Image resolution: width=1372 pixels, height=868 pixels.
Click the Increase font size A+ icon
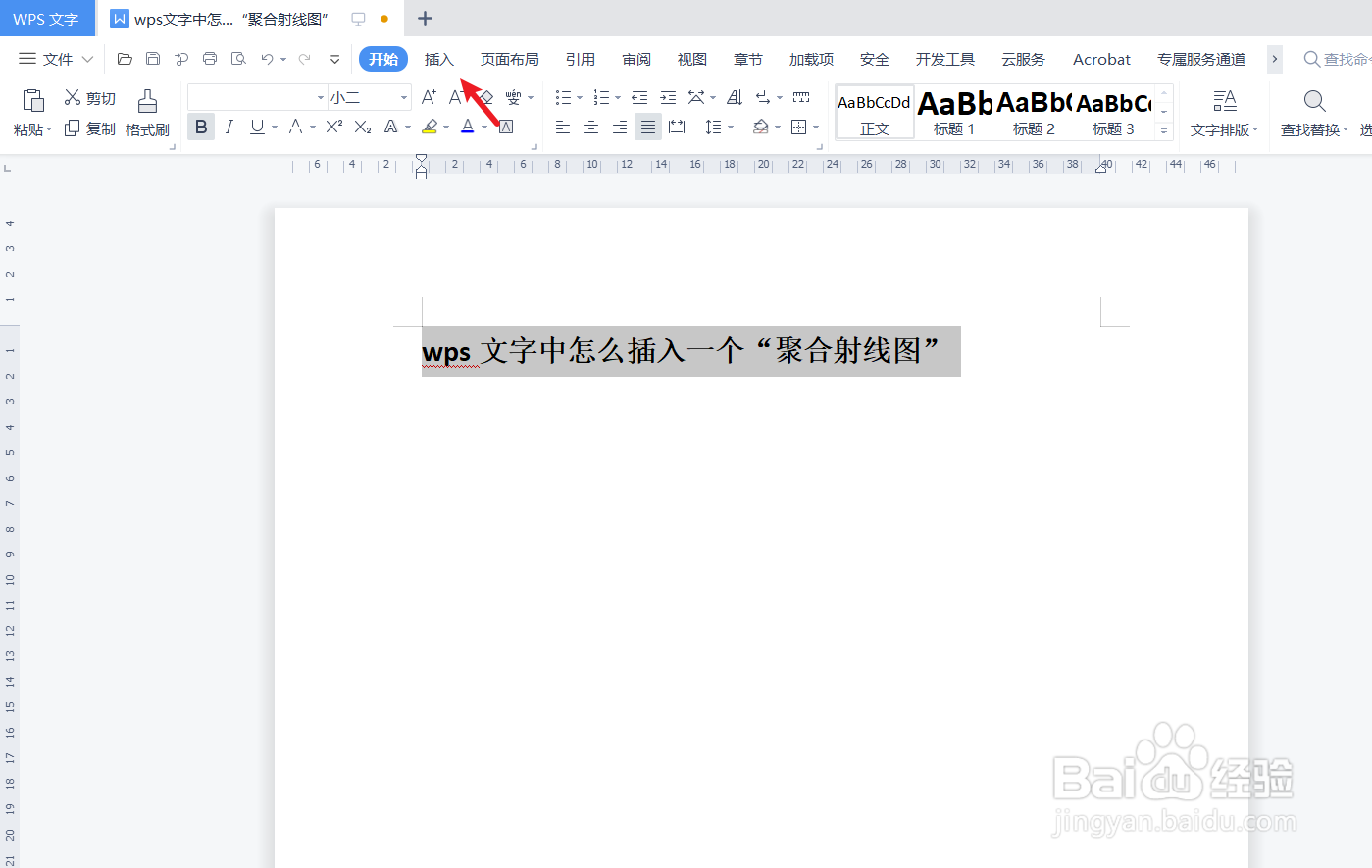click(x=429, y=97)
